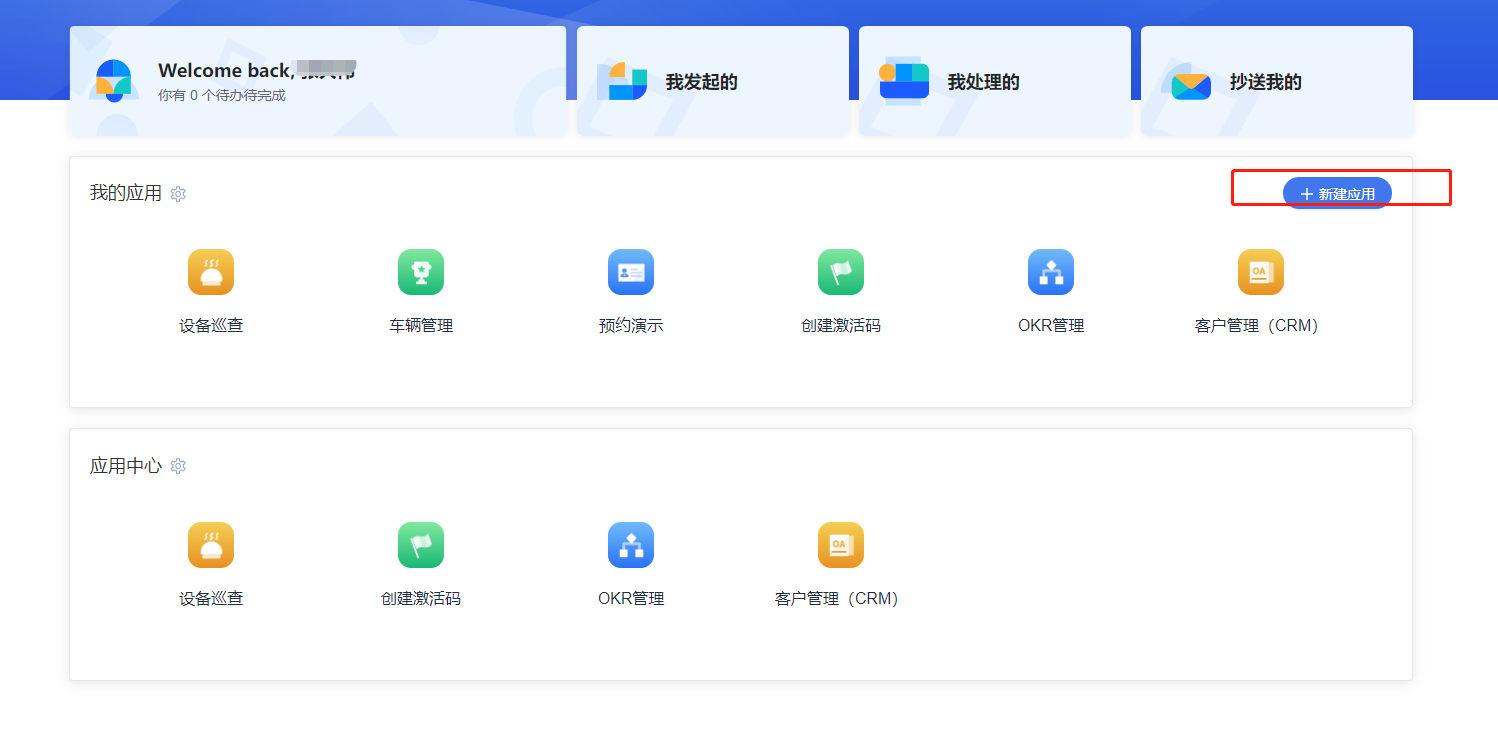Viewport: 1498px width, 749px height.
Task: Open the 抄送我的 card
Action: (x=1277, y=81)
